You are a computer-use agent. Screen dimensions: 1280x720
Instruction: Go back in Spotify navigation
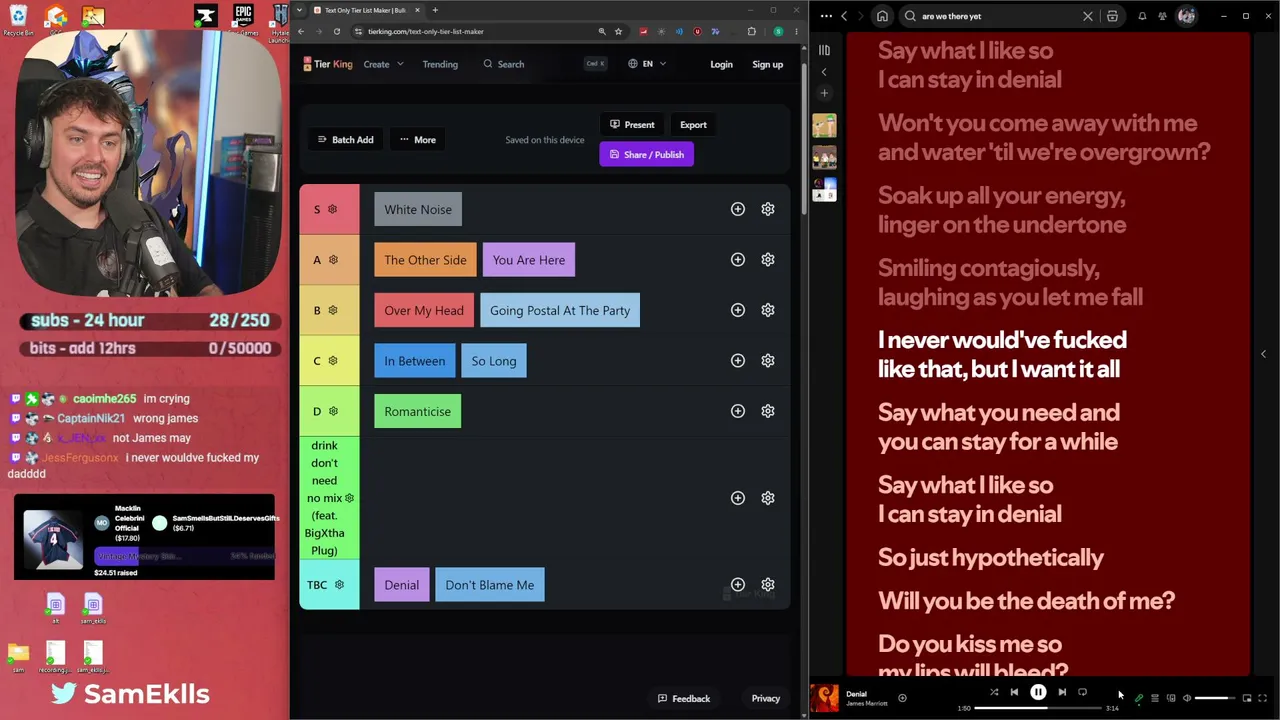click(x=844, y=16)
